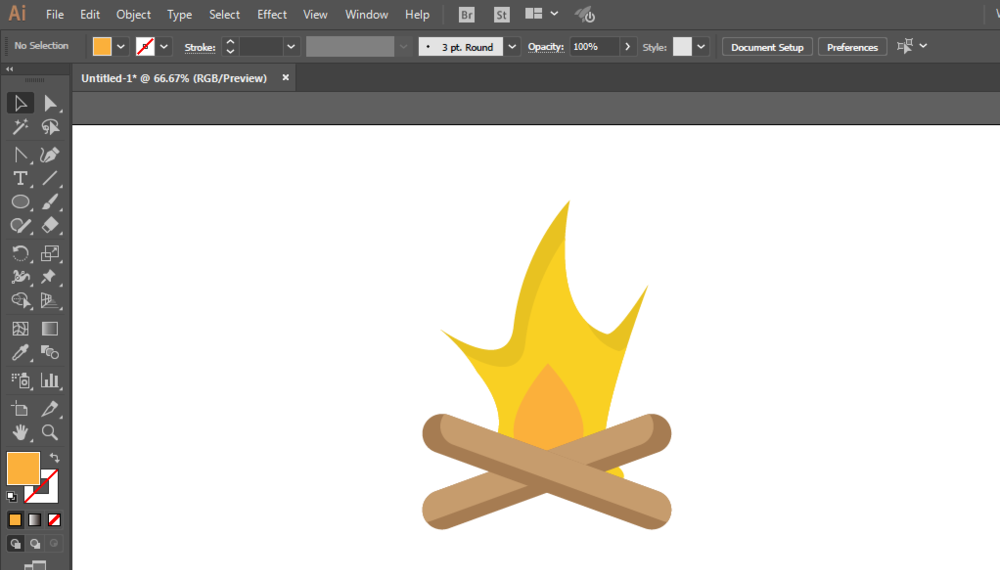Click the Opacity label link

click(x=546, y=47)
